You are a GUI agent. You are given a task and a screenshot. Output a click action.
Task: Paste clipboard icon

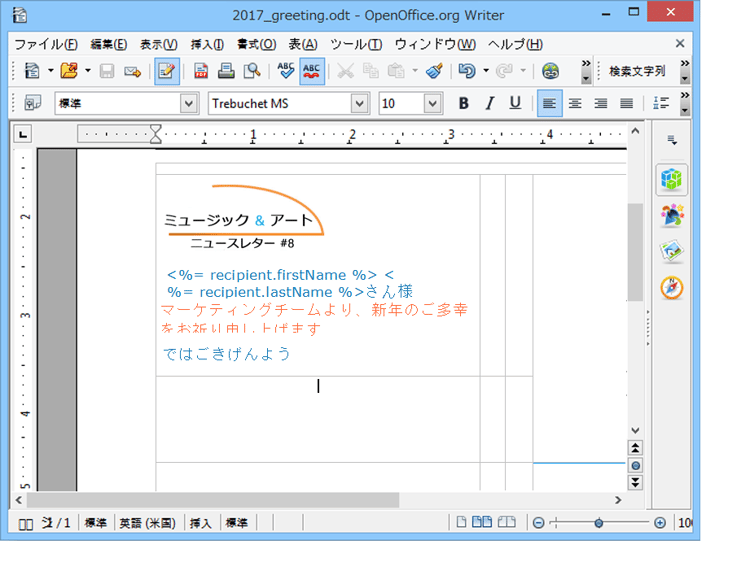[396, 71]
